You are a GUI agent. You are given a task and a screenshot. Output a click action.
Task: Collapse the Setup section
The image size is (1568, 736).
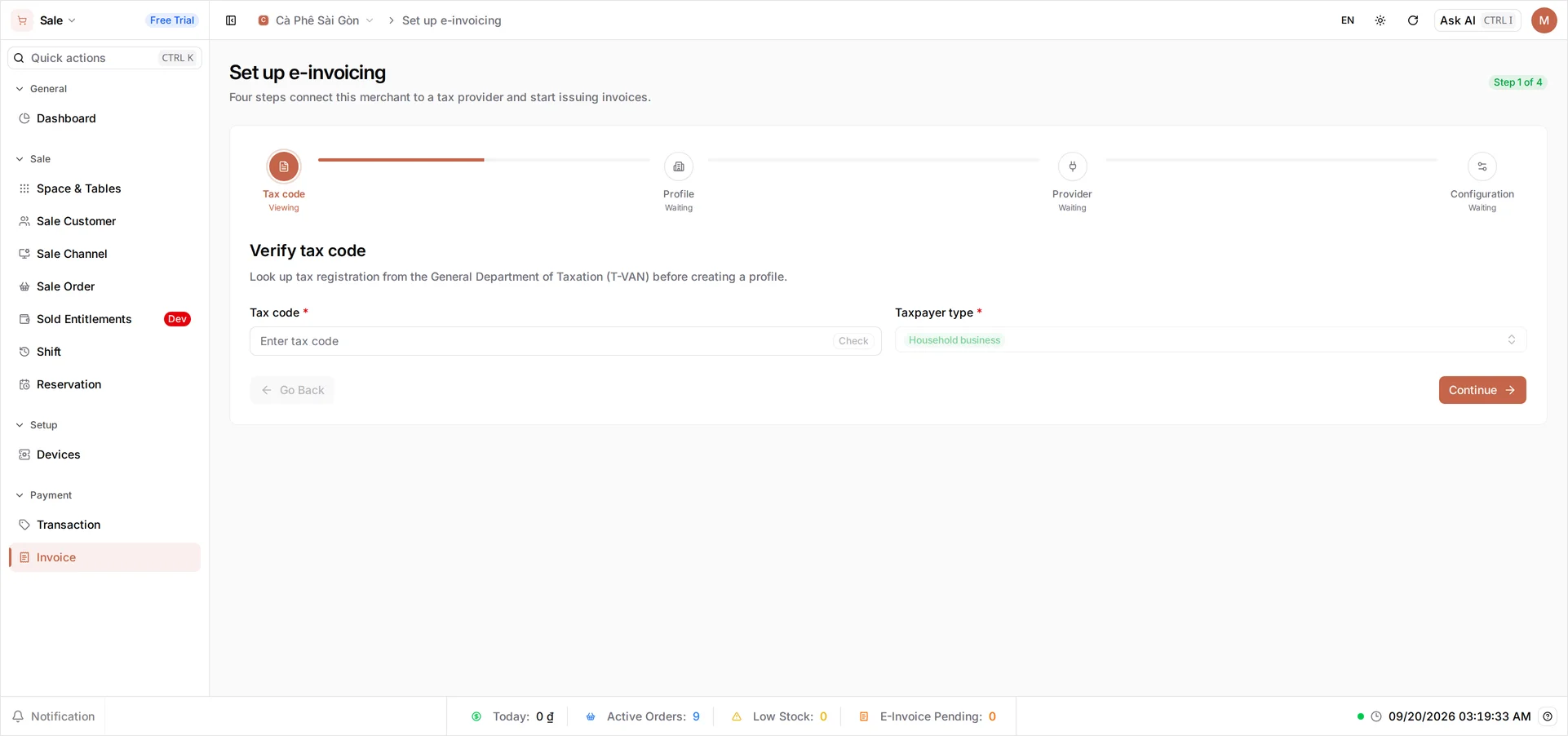click(x=36, y=425)
